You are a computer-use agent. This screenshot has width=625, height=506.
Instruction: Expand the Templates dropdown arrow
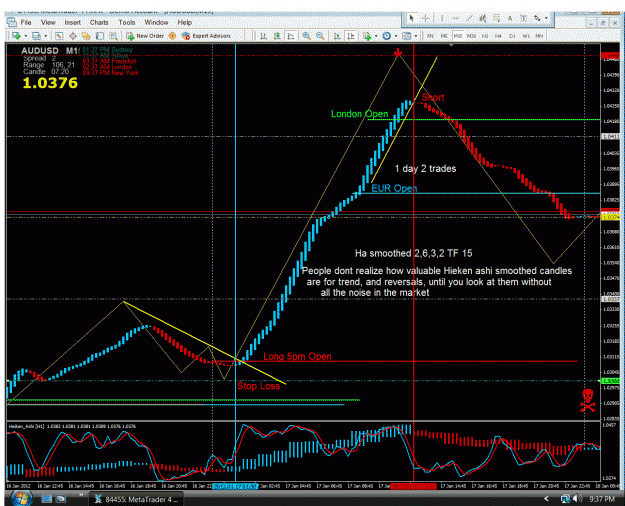[416, 36]
